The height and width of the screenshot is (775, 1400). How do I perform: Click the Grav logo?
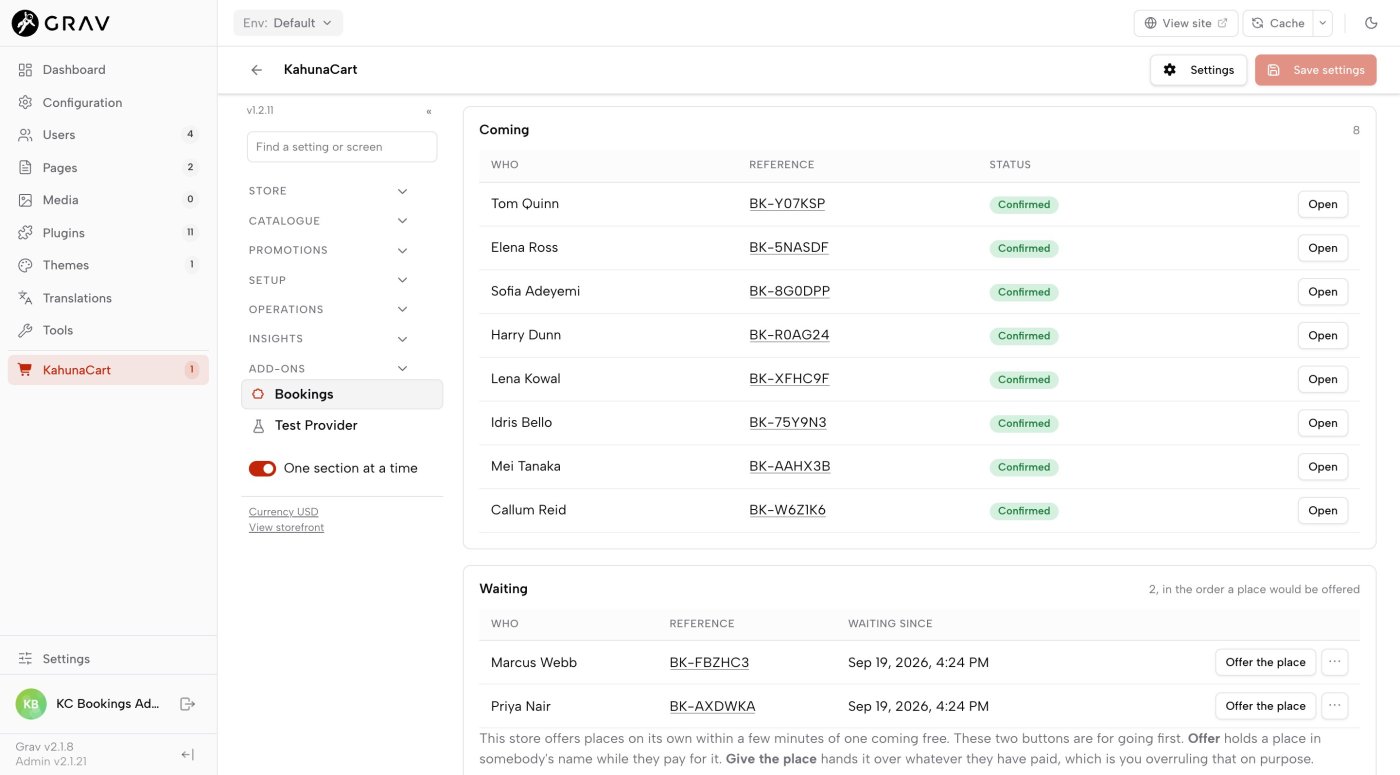(x=61, y=22)
